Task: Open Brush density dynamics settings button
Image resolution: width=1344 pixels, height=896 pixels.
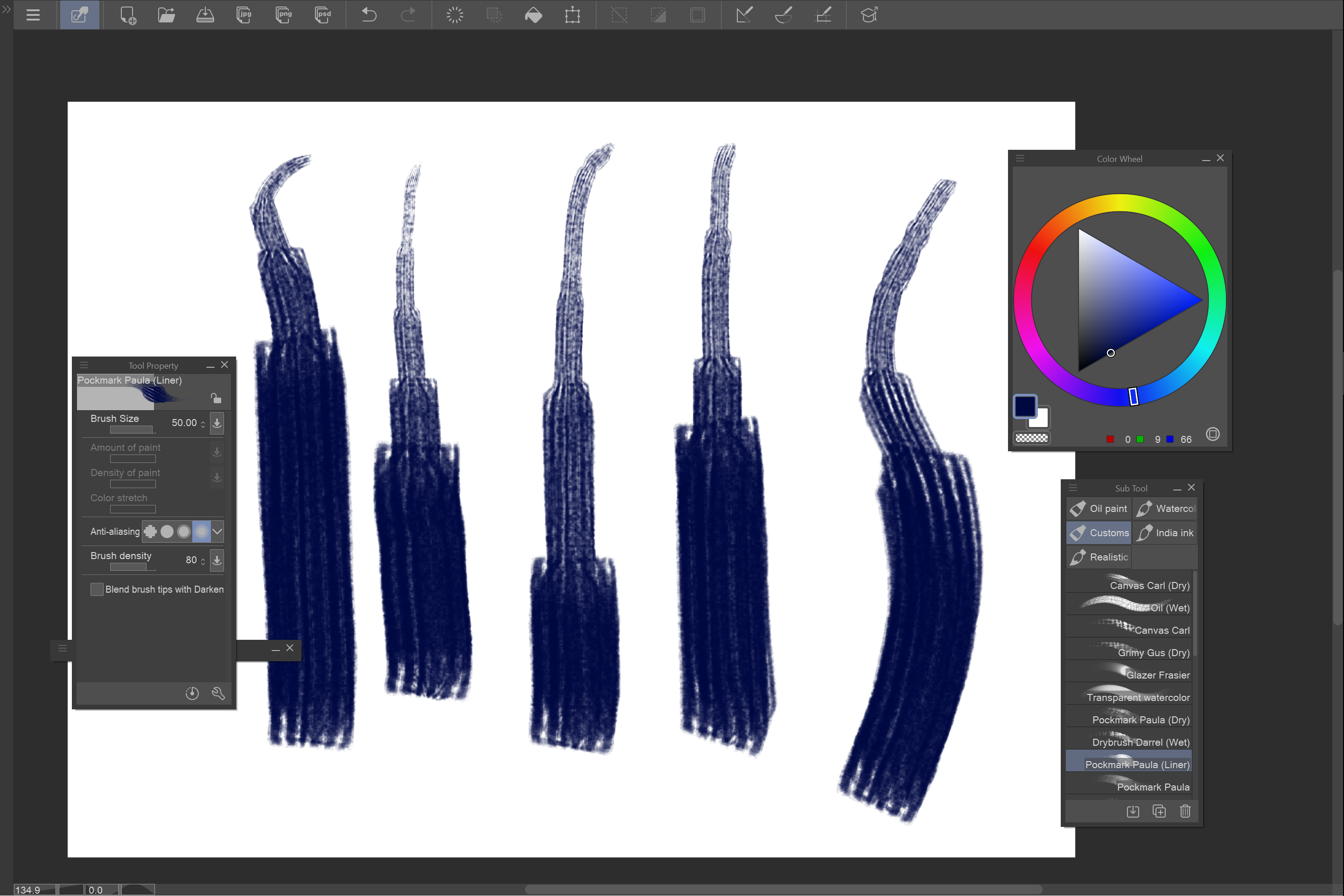Action: [x=217, y=560]
